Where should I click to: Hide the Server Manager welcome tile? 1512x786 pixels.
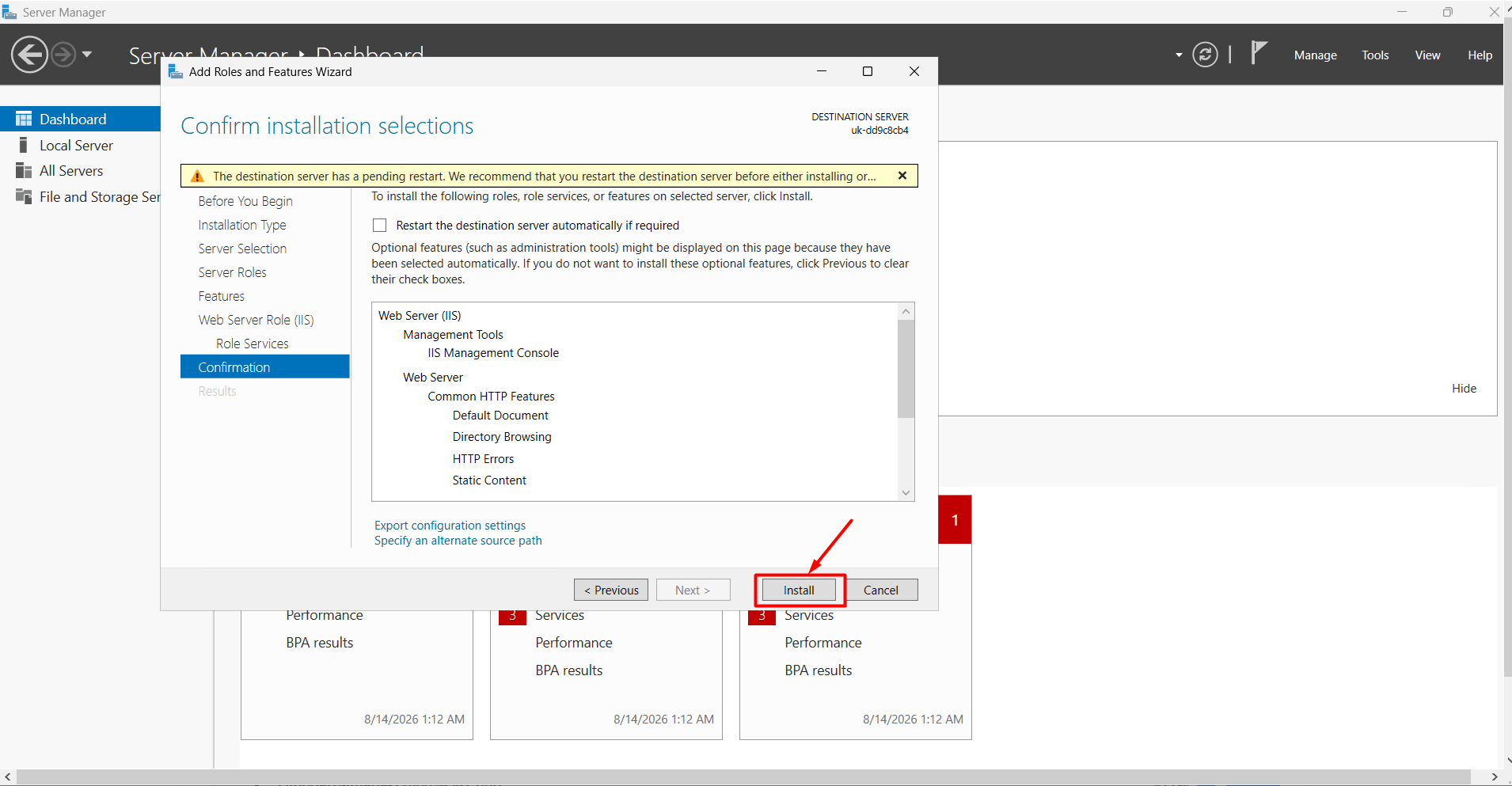click(x=1464, y=389)
